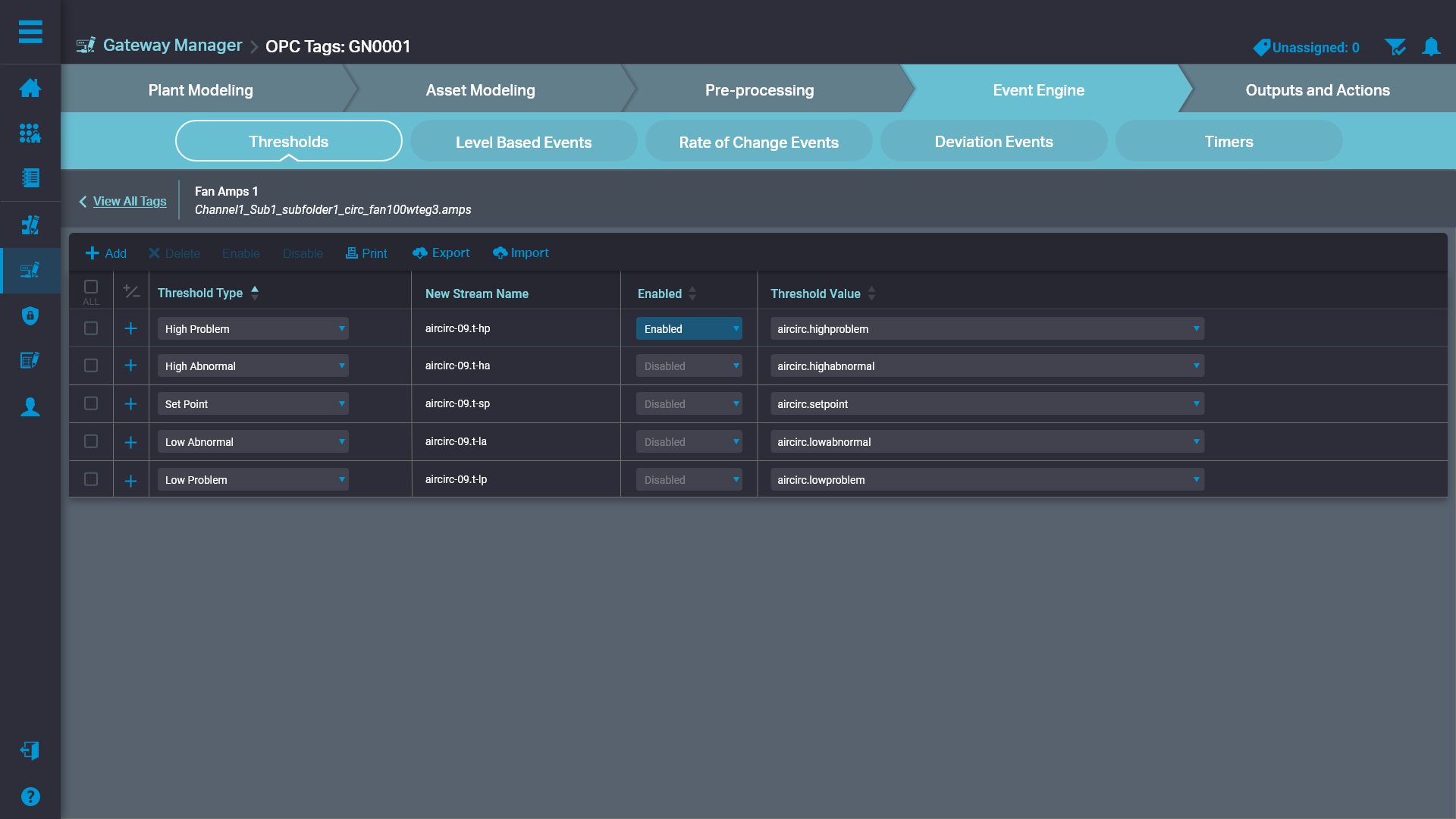Open the Enabled status dropdown for aircirc-09.t-hp
Viewport: 1456px width, 819px height.
point(689,328)
